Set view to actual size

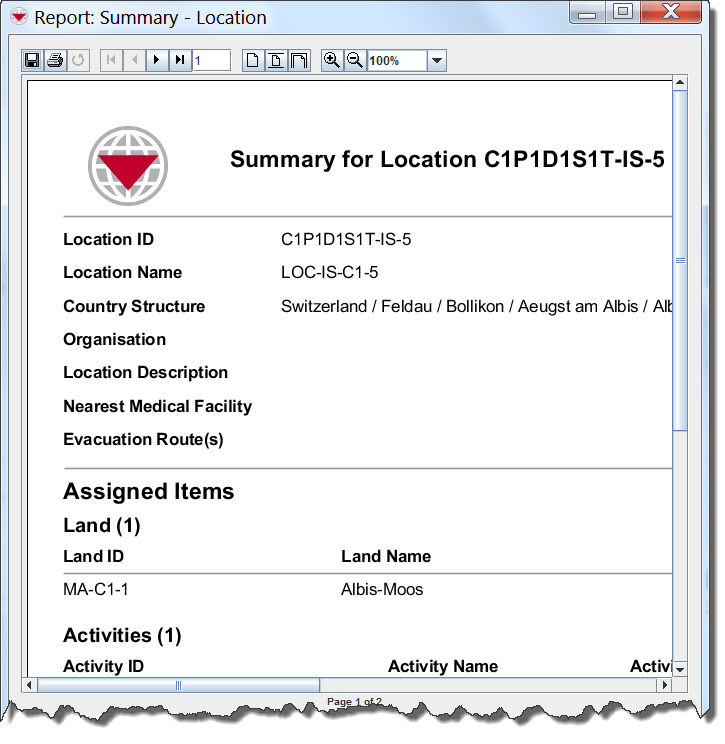253,61
